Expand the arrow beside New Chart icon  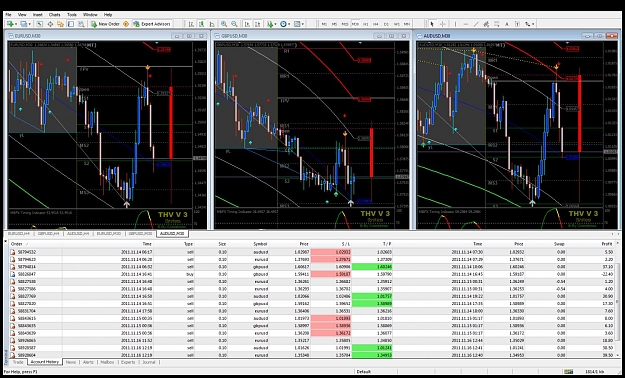tap(16, 24)
